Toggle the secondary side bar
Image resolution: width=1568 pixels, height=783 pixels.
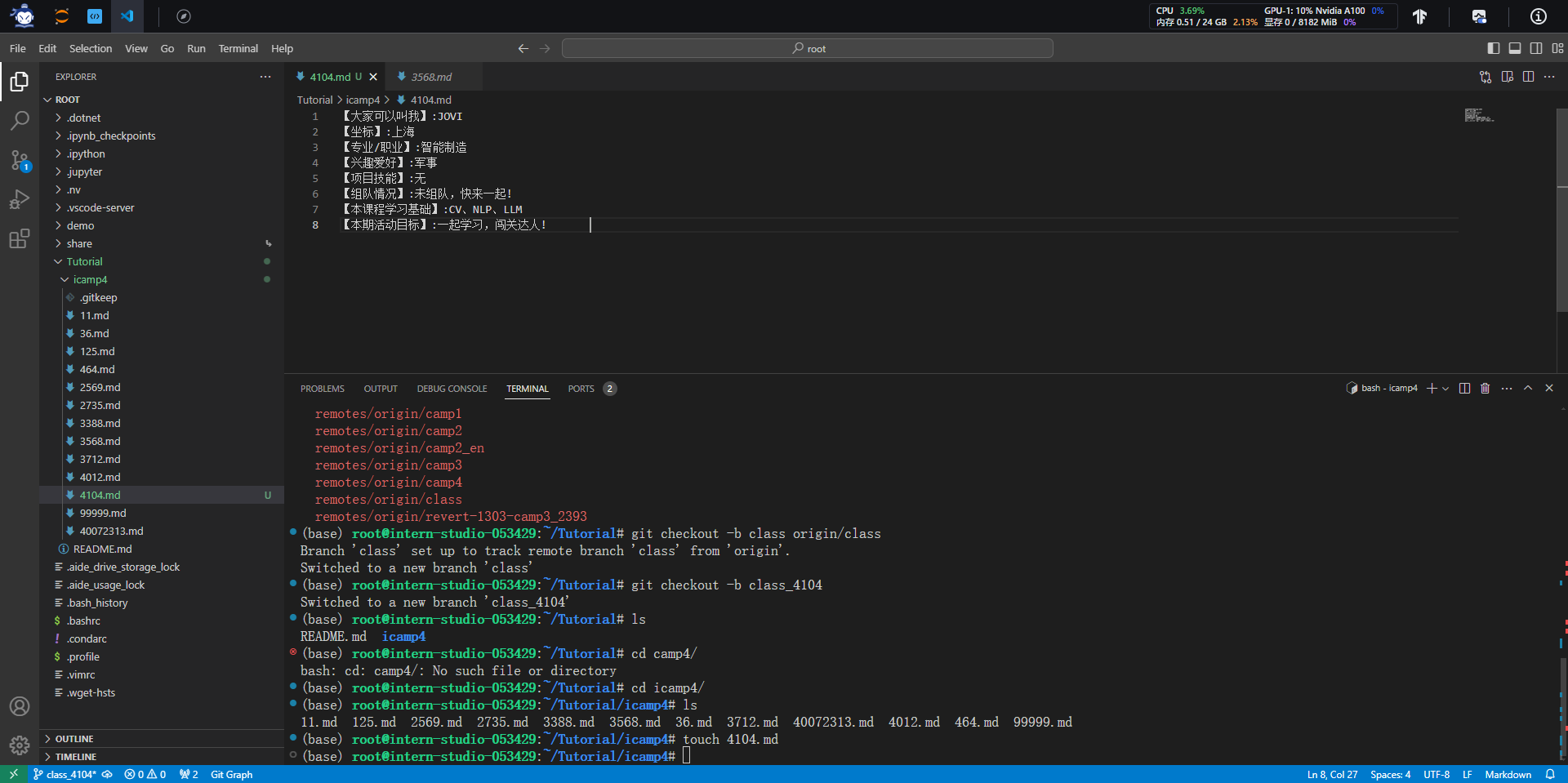(1536, 49)
